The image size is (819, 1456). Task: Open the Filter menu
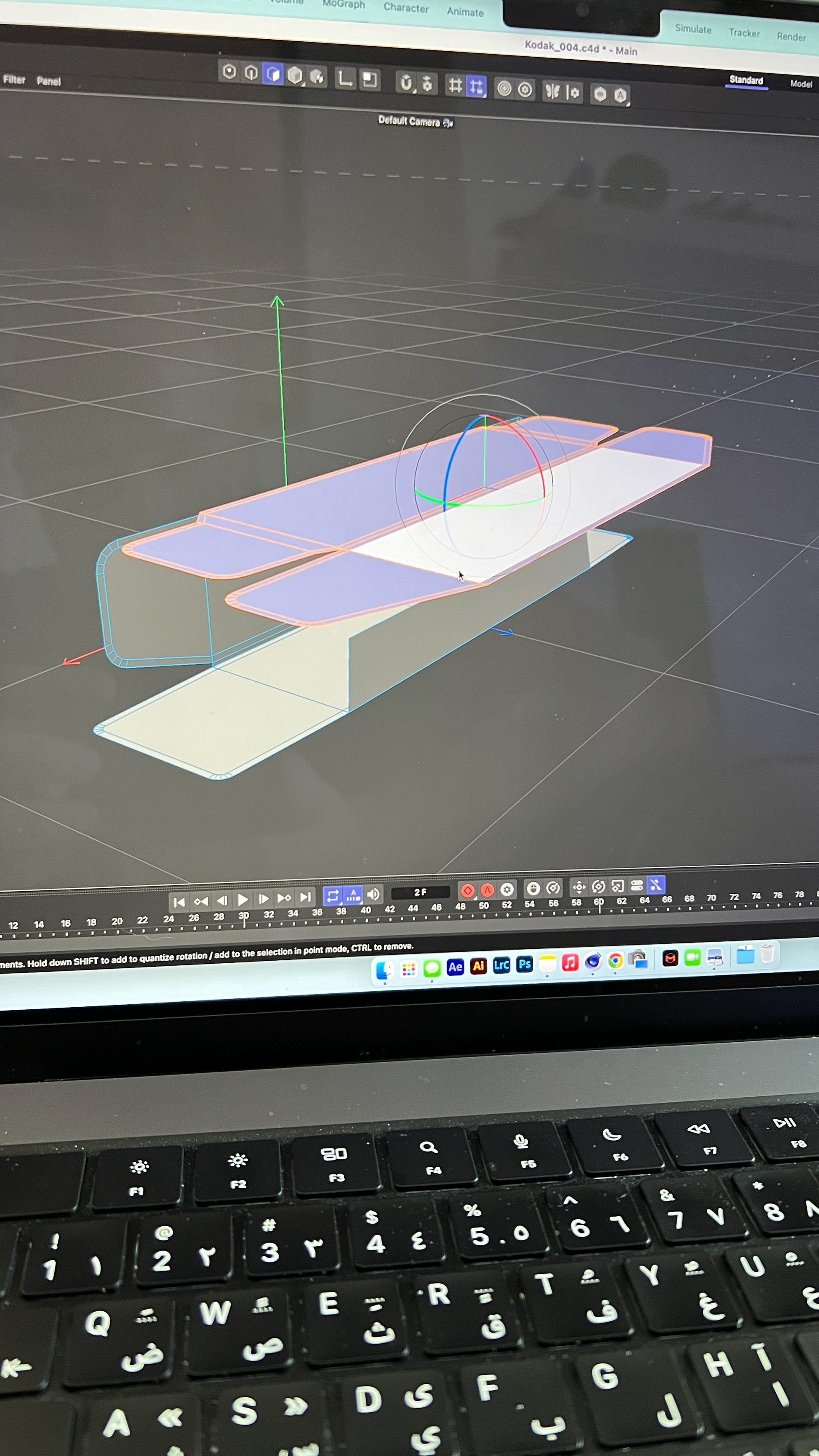(14, 80)
